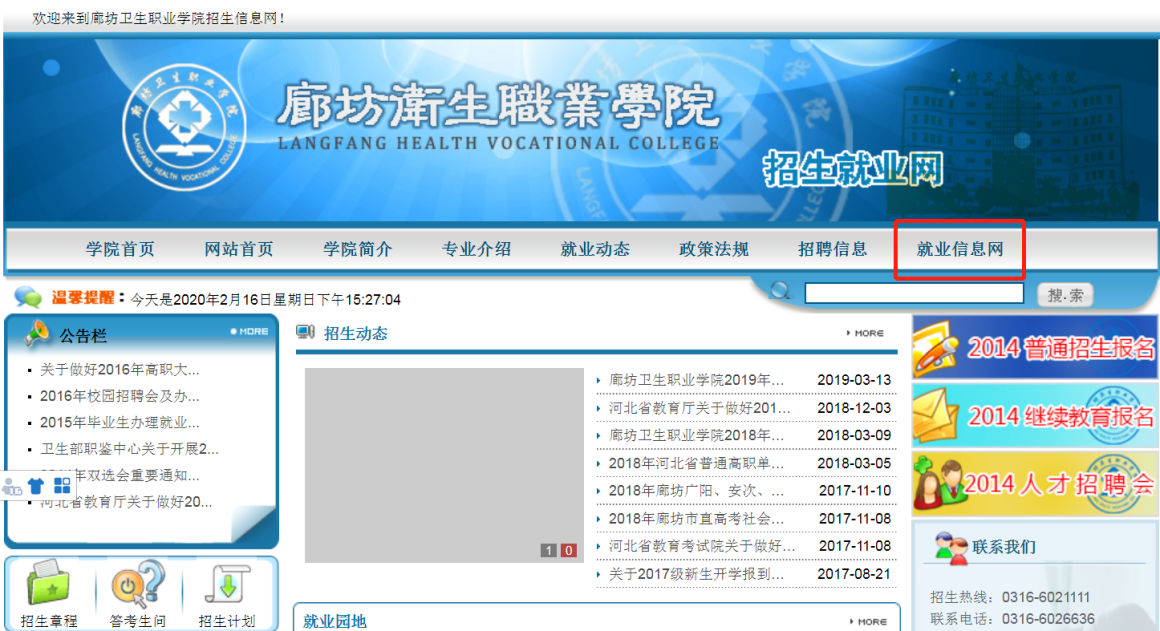
Task: Select slide 1 indicator on image carousel
Action: [549, 550]
